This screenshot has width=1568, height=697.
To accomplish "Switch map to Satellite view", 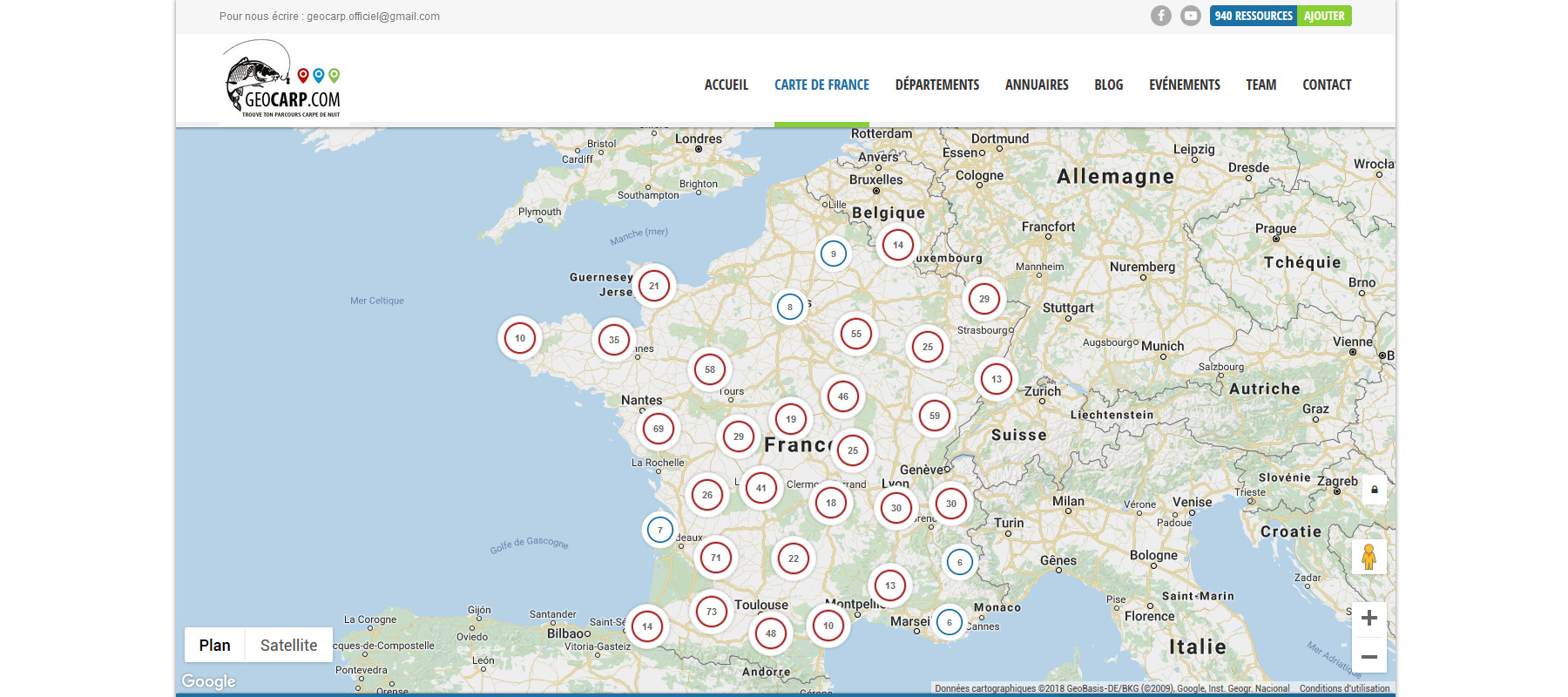I will tap(289, 645).
